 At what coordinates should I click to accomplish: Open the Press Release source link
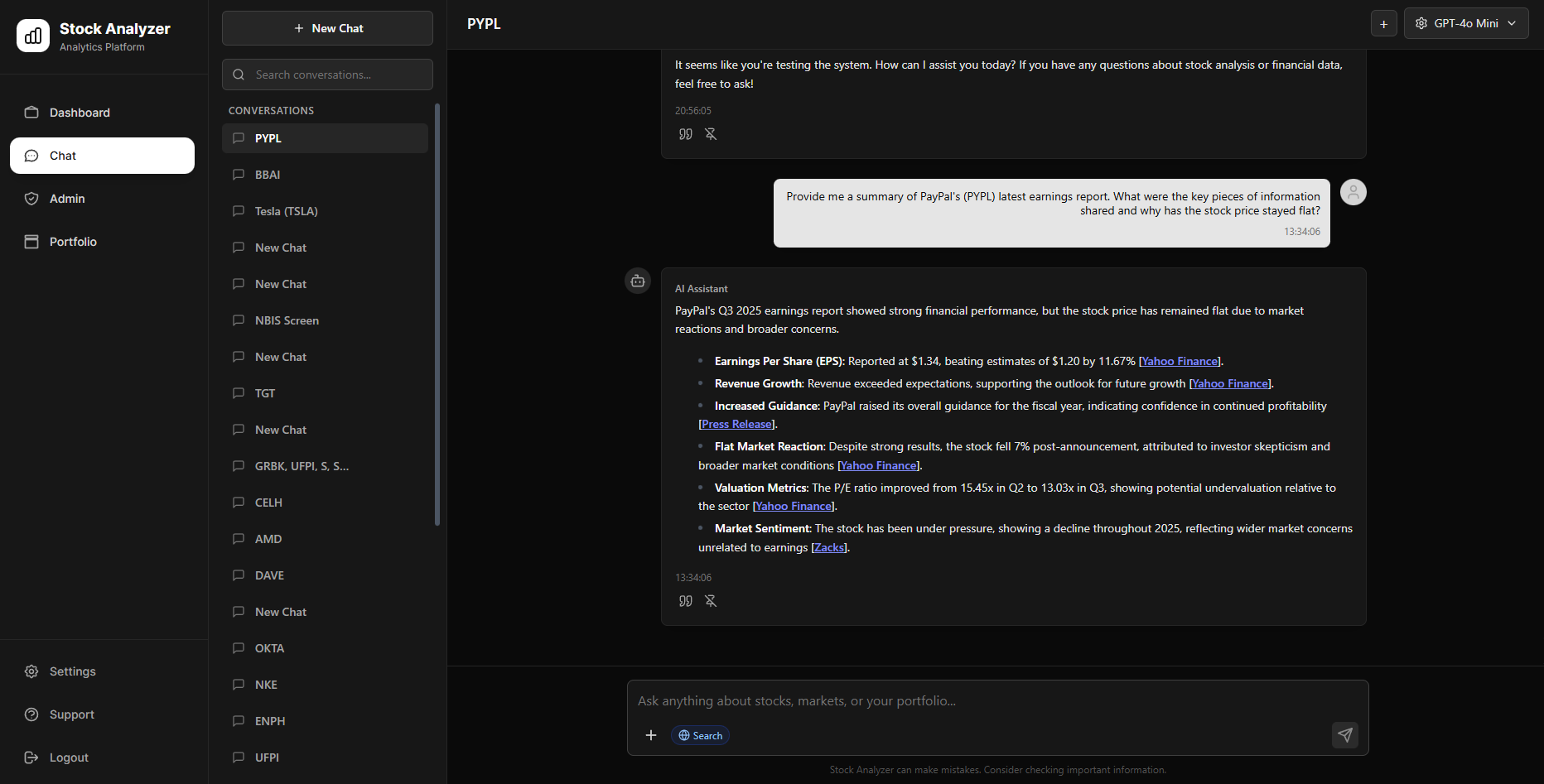click(x=736, y=425)
